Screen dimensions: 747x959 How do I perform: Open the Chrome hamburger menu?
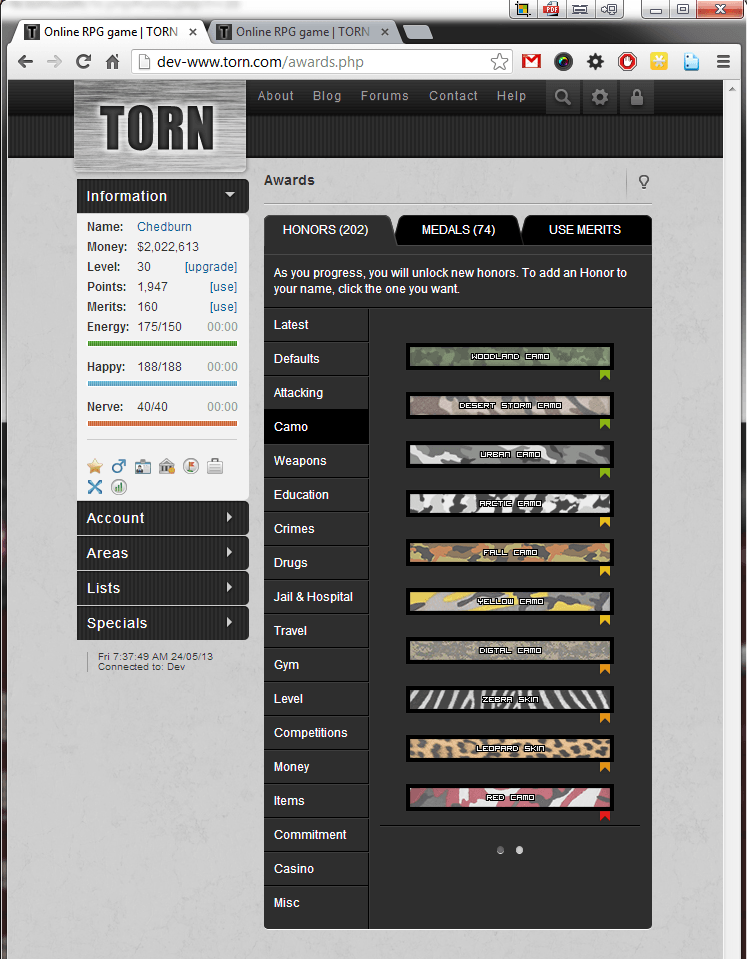click(723, 61)
